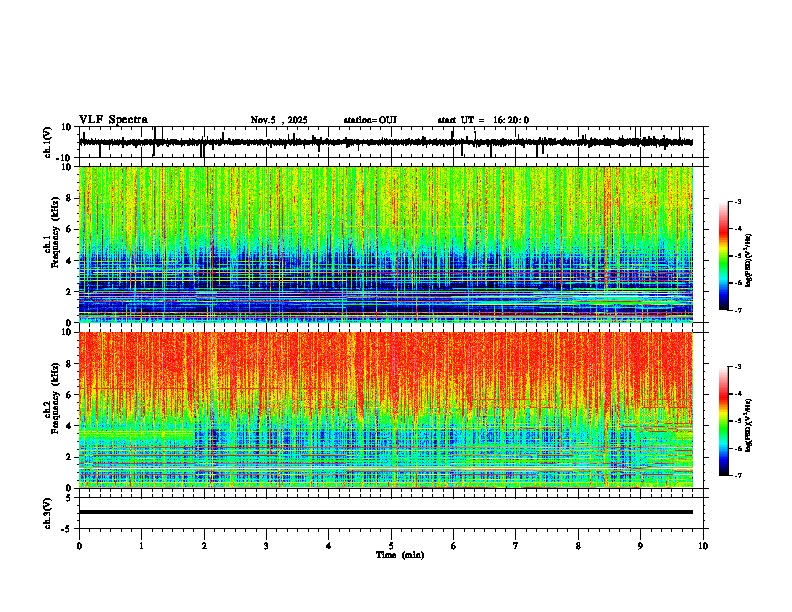The height and width of the screenshot is (612, 792).
Task: Click the "VLF Spectra" plot title
Action: (x=113, y=120)
